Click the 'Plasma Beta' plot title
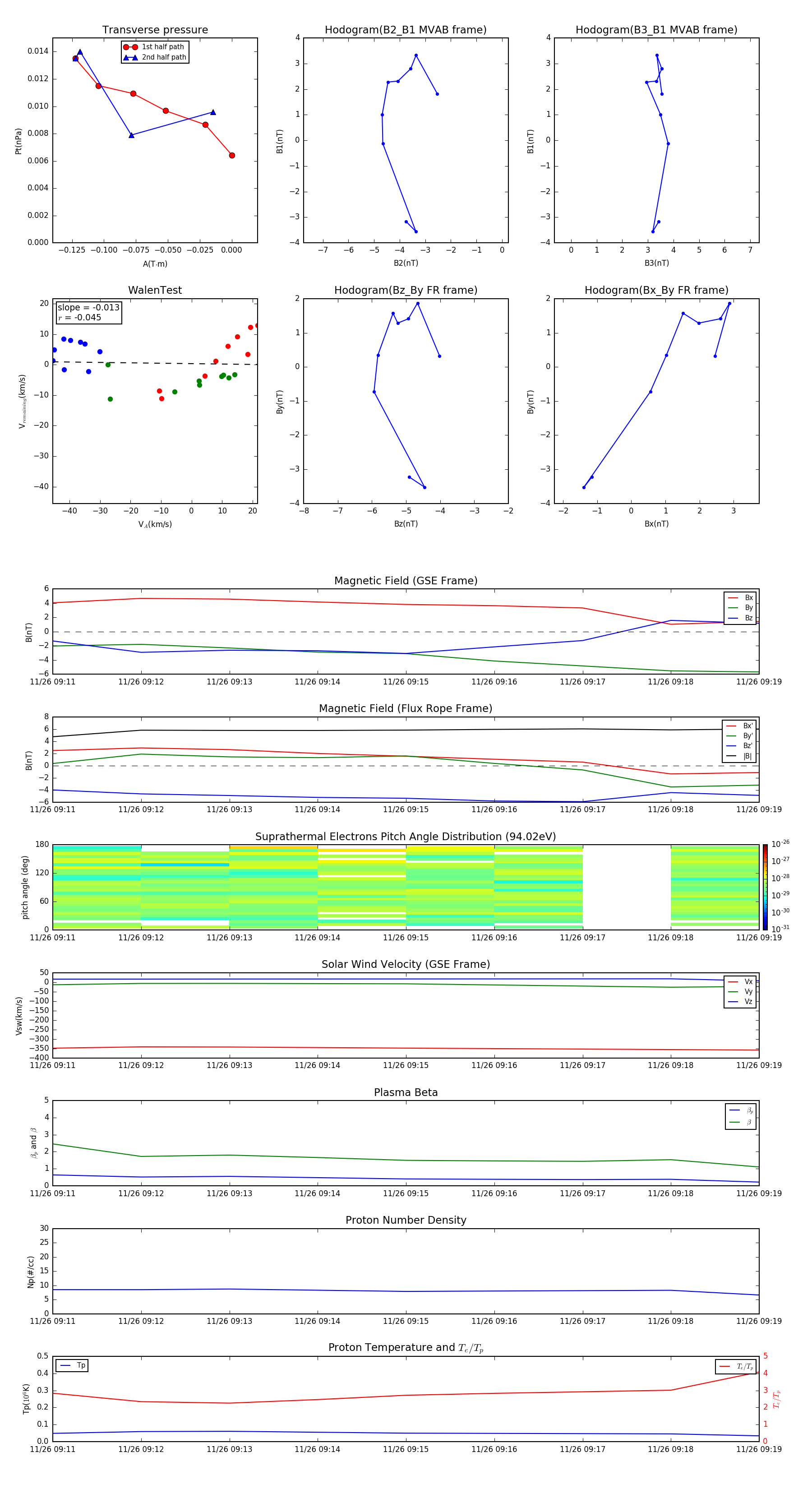 (x=406, y=1093)
